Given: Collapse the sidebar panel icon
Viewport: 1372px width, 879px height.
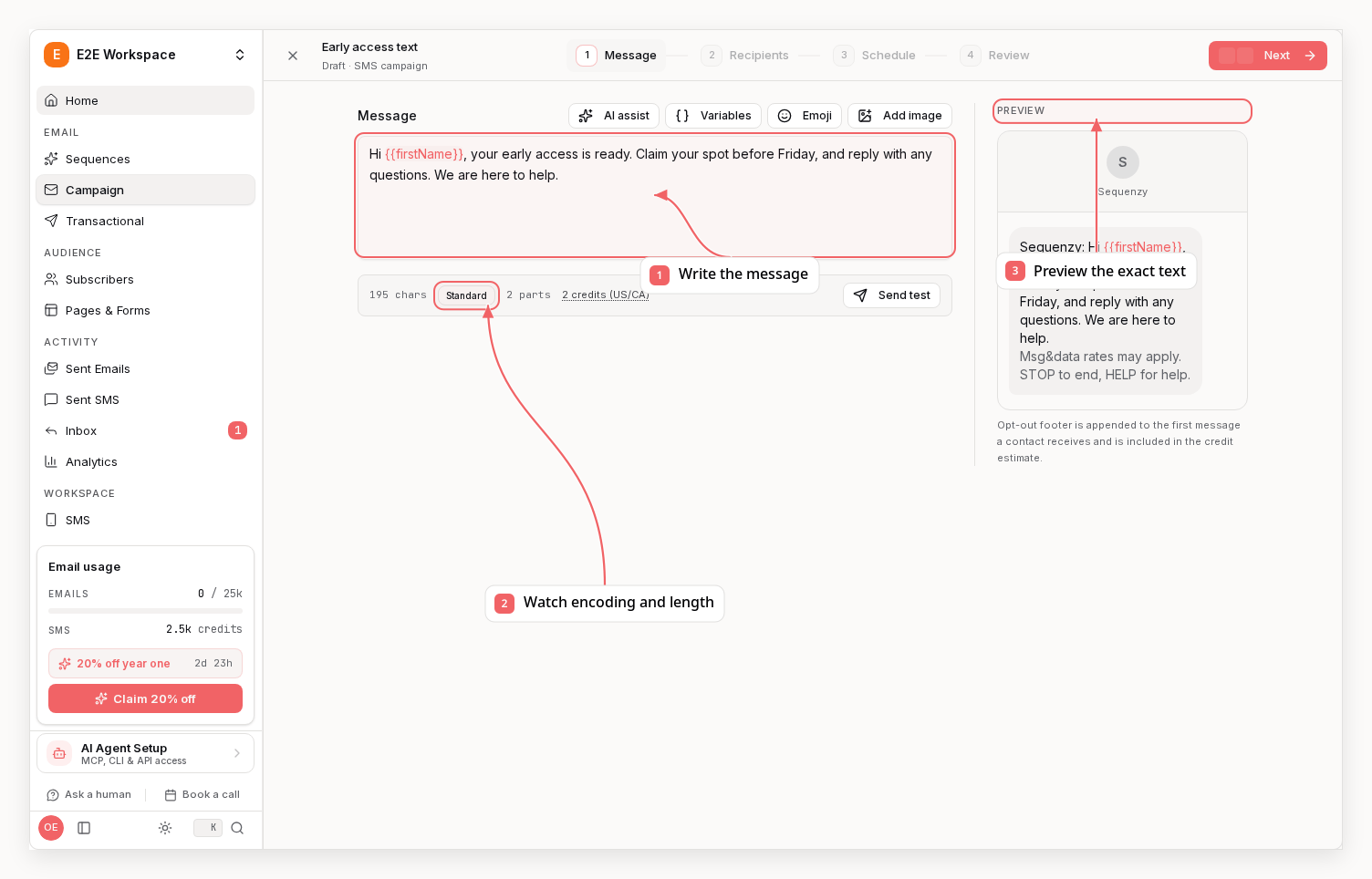Looking at the screenshot, I should 84,828.
